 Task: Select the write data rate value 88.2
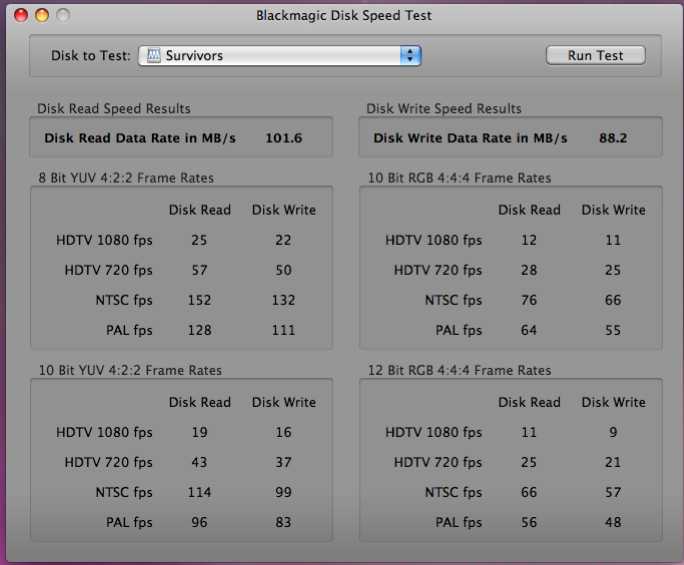(x=613, y=138)
